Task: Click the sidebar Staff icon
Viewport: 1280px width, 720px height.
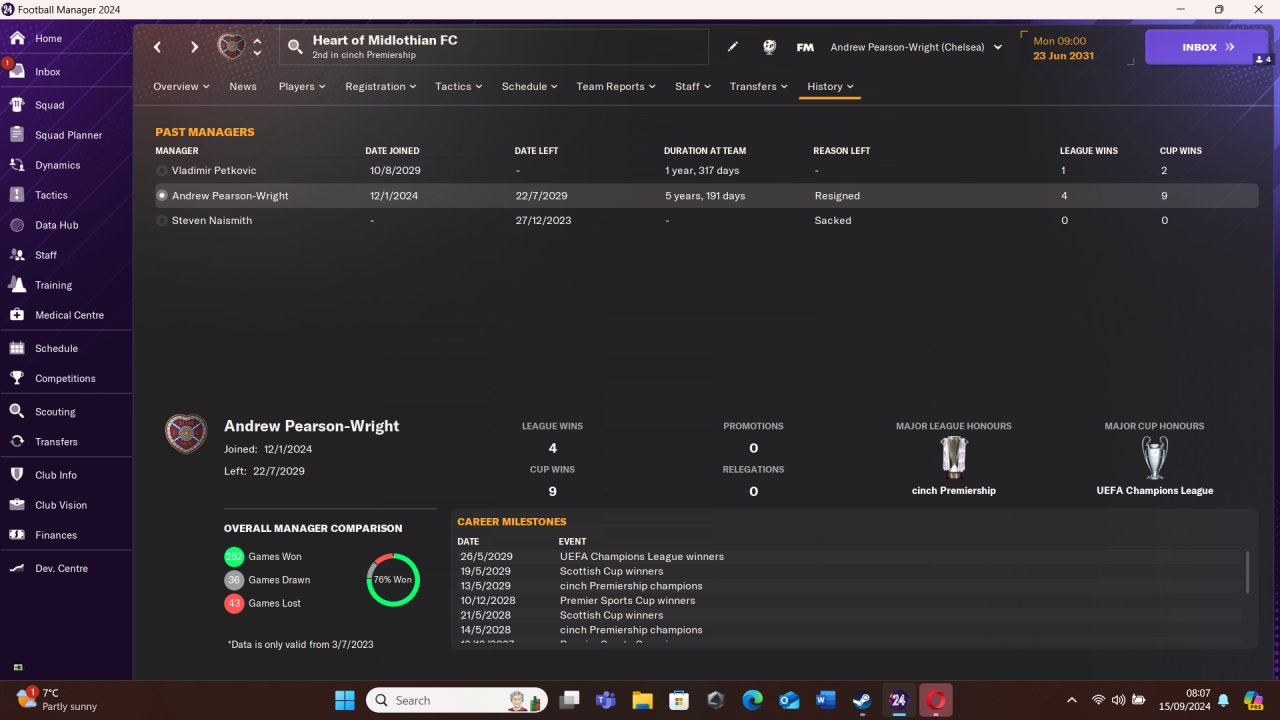Action: [17, 255]
